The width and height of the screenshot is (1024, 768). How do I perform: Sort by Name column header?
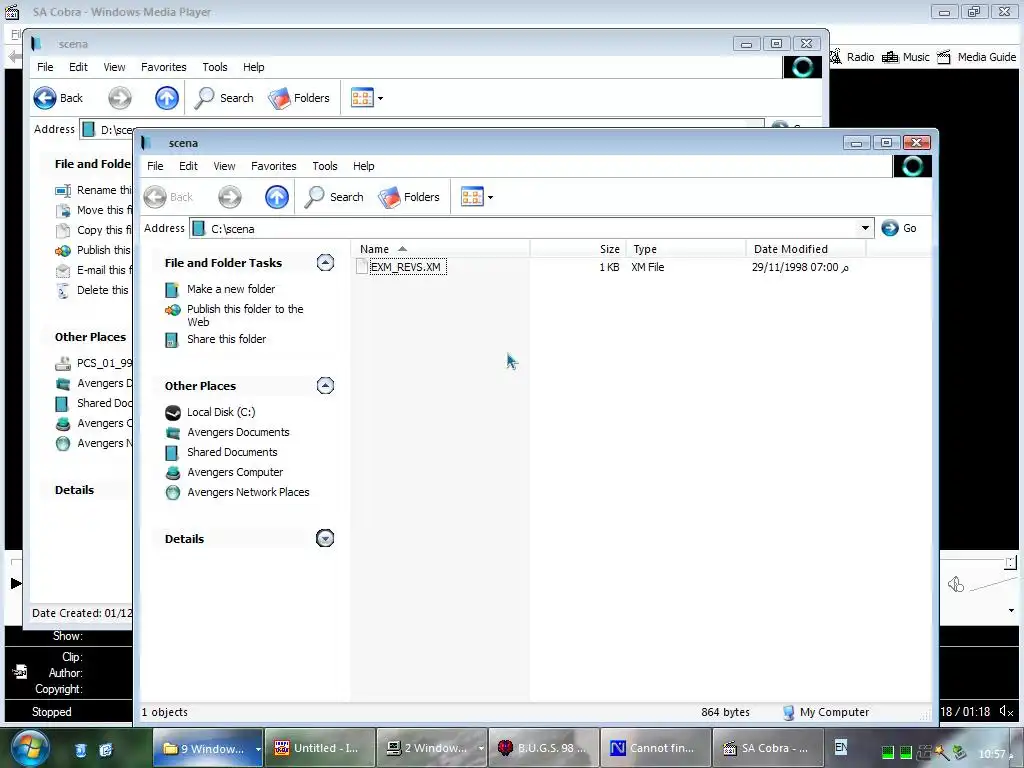click(x=441, y=249)
